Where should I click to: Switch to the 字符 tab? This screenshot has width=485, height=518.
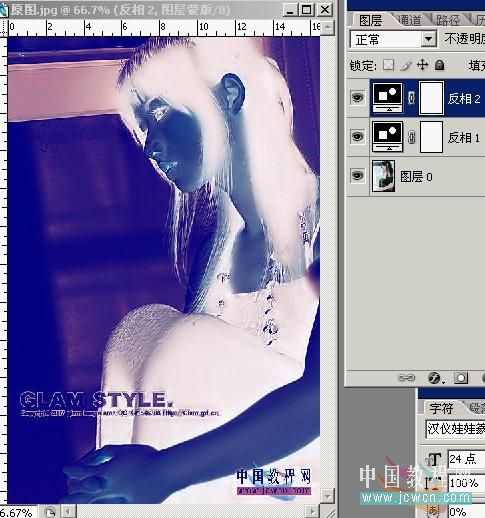pyautogui.click(x=441, y=409)
